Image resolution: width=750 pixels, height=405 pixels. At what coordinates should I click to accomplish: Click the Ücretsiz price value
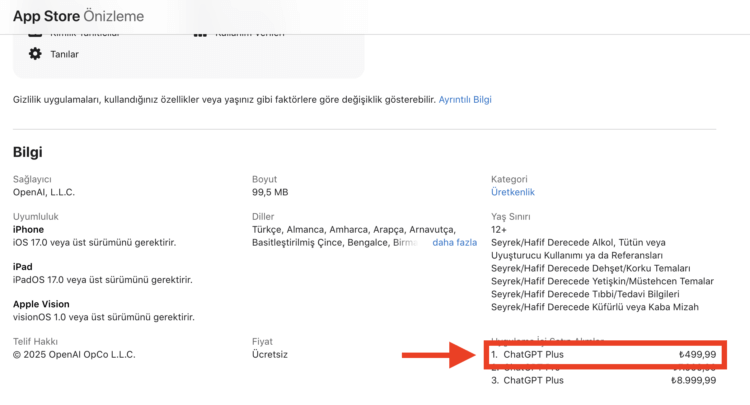(x=270, y=354)
